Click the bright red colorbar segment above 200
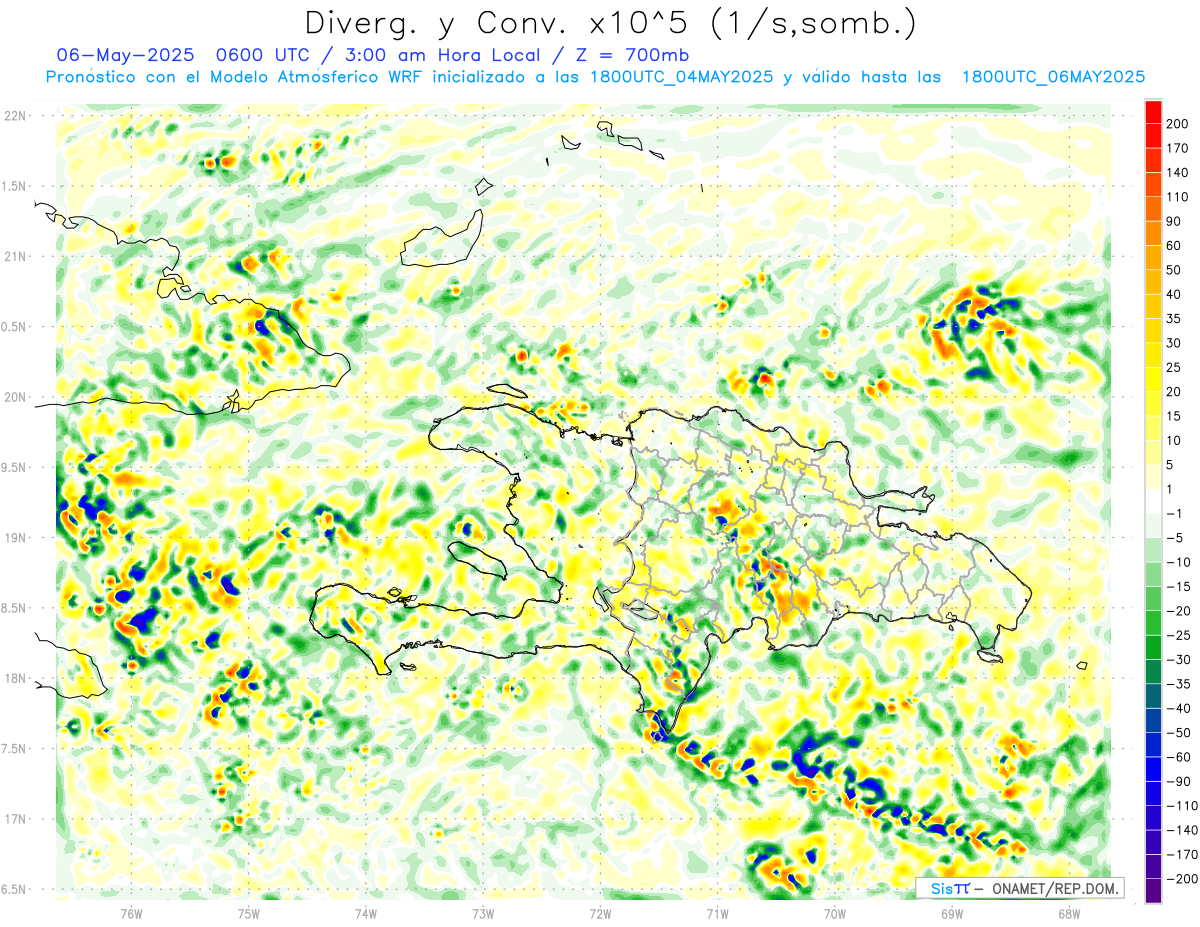This screenshot has width=1200, height=927. pos(1154,112)
